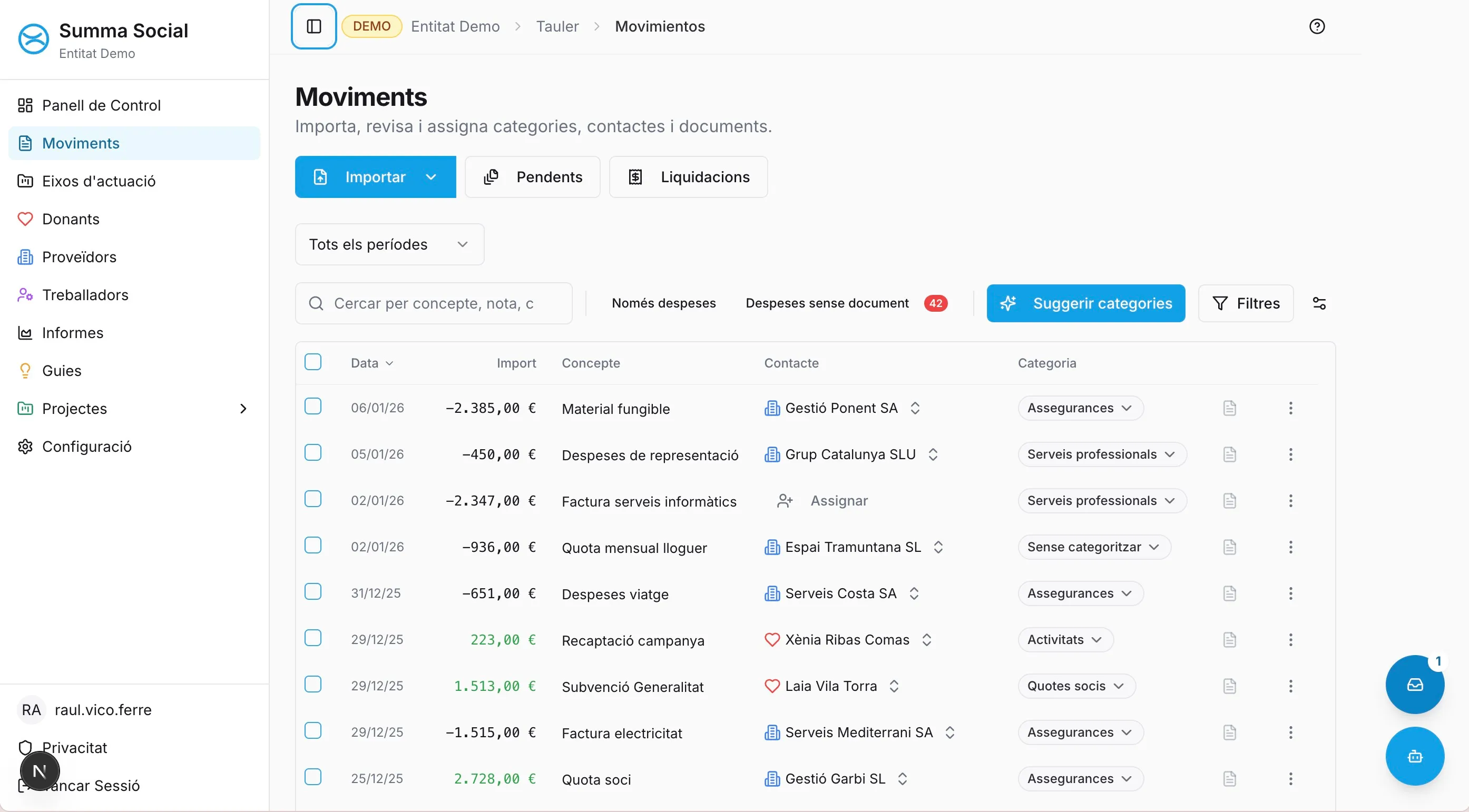Image resolution: width=1469 pixels, height=812 pixels.
Task: Open document icon for Recaptació campanya row
Action: click(x=1229, y=639)
